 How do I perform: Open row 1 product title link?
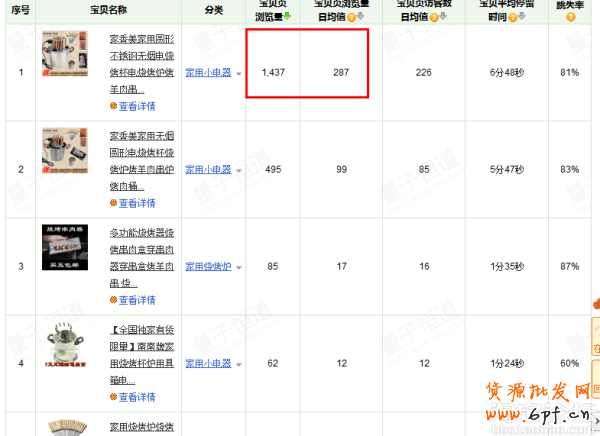pyautogui.click(x=141, y=38)
